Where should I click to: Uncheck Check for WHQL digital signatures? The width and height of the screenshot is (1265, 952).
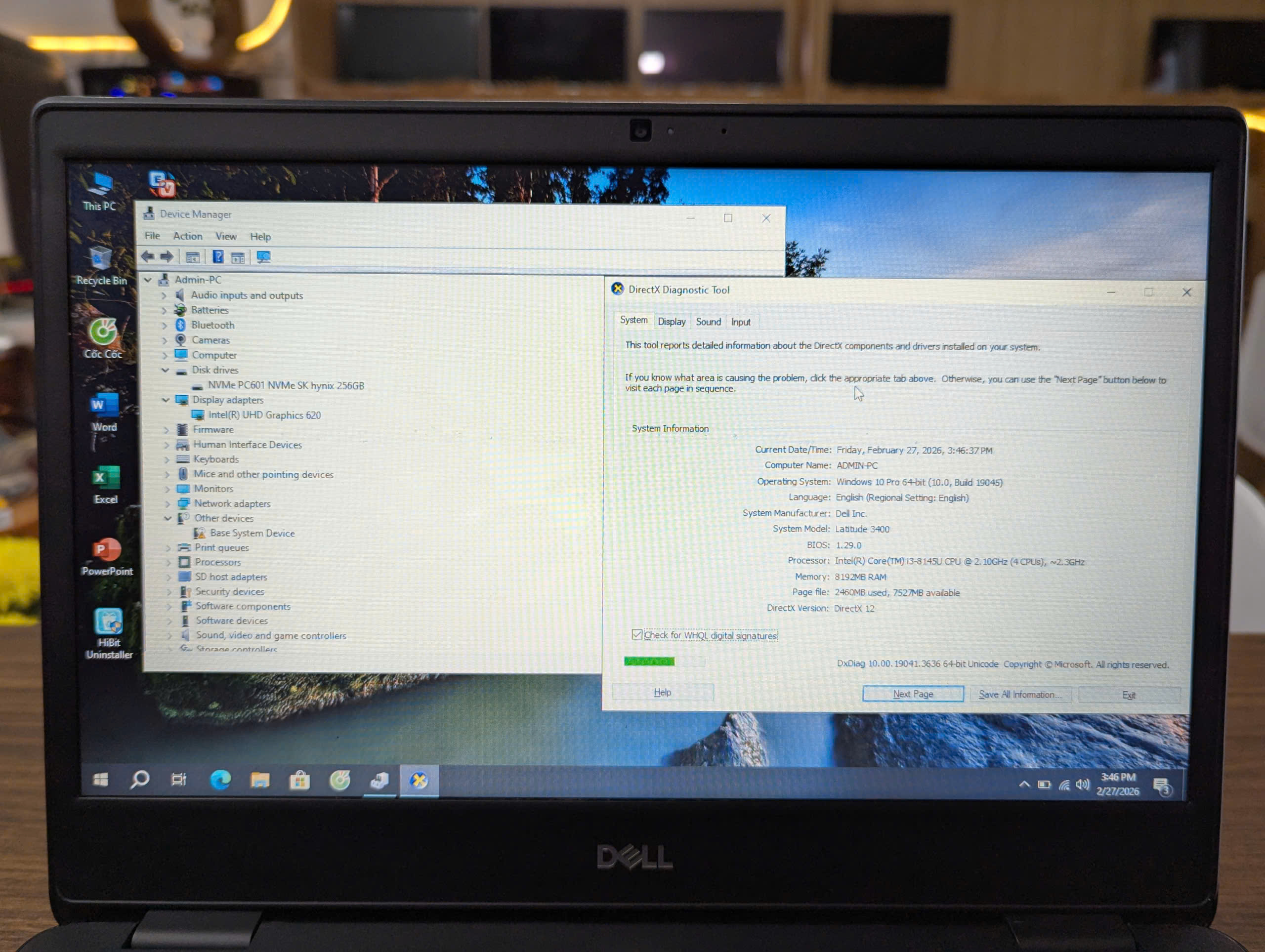point(637,635)
